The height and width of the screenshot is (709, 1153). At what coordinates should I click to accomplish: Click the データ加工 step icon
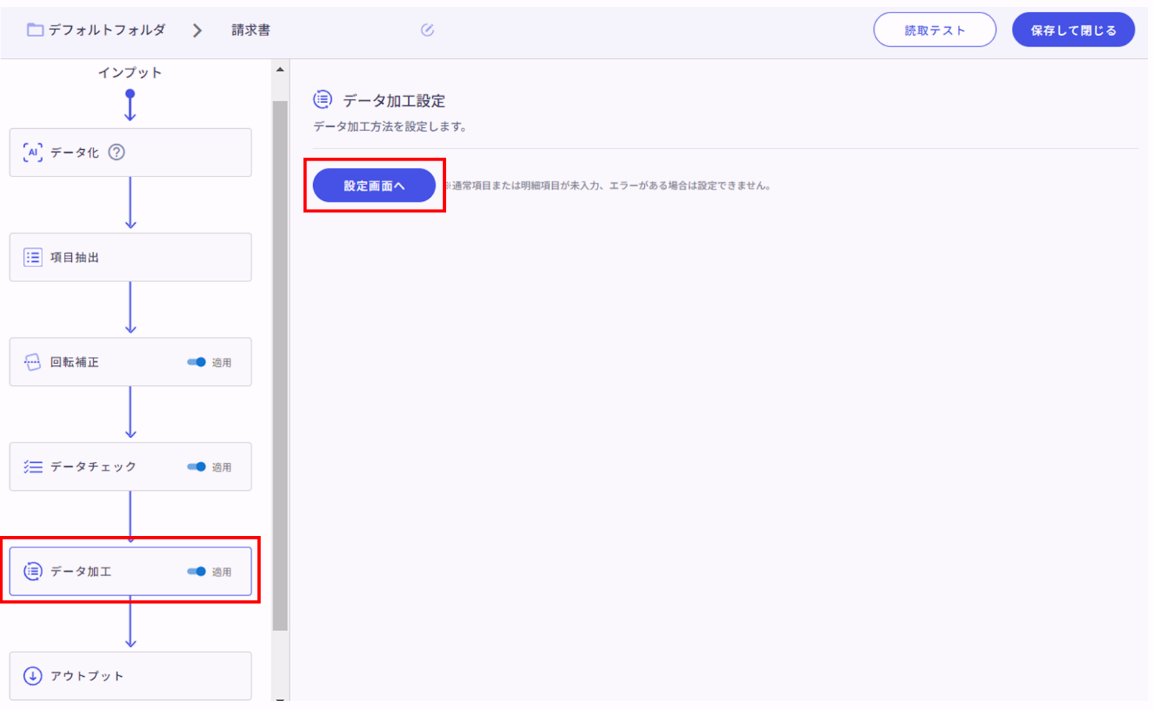(x=32, y=572)
